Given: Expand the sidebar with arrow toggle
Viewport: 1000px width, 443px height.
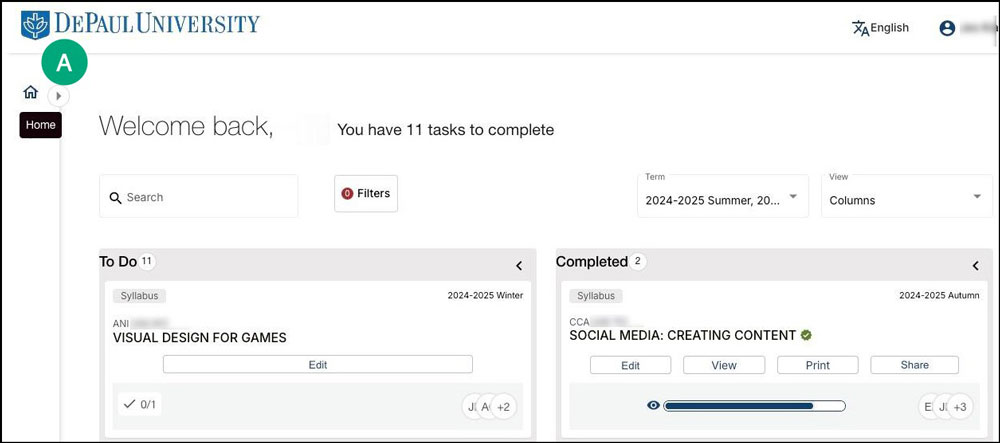Looking at the screenshot, I should pyautogui.click(x=59, y=96).
